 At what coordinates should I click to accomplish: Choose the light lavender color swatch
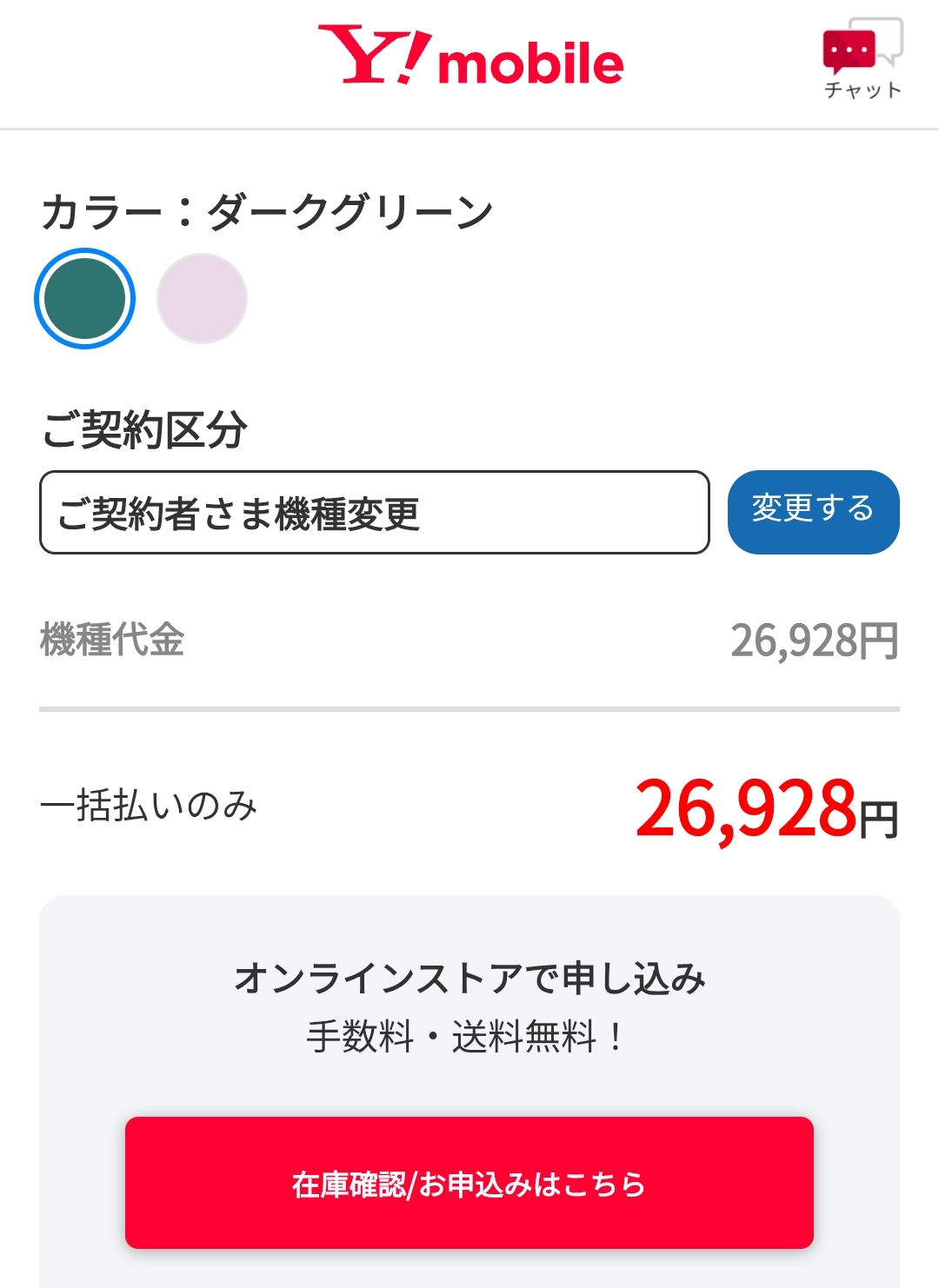(x=202, y=298)
